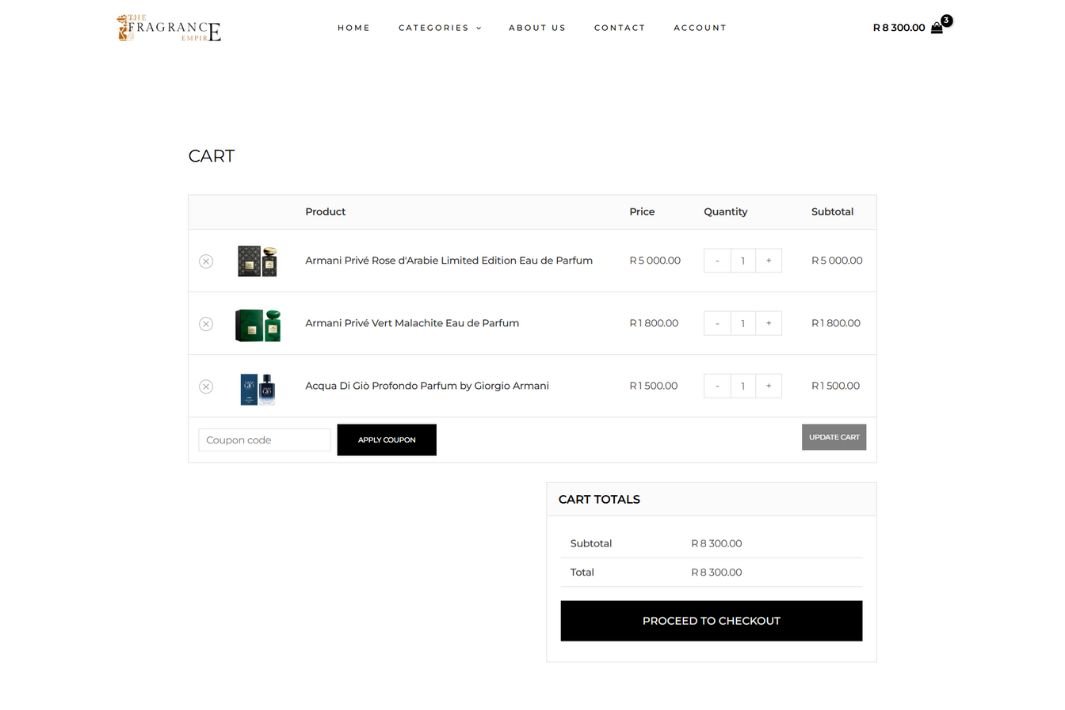Screen dimensions: 1065x710
Task: Increase quantity of Rose d'Arabie perfume
Action: (x=768, y=261)
